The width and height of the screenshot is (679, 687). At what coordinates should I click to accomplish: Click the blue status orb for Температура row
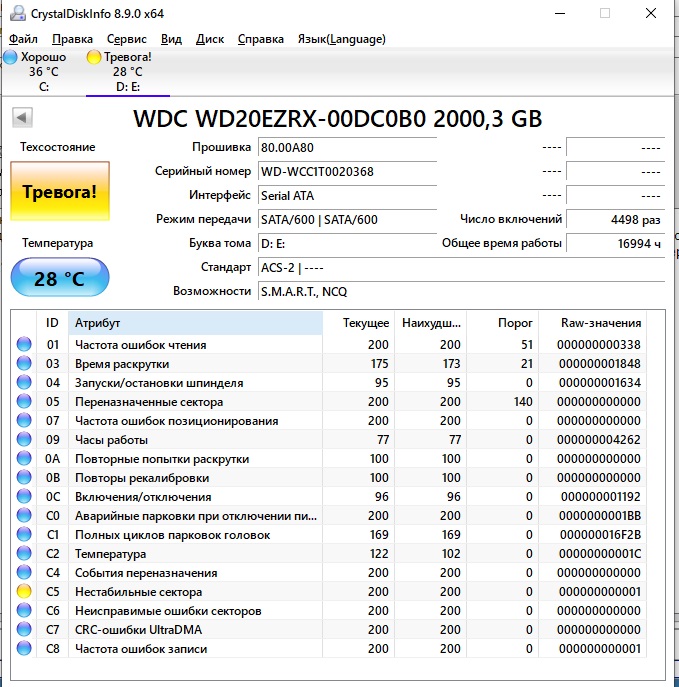[24, 554]
